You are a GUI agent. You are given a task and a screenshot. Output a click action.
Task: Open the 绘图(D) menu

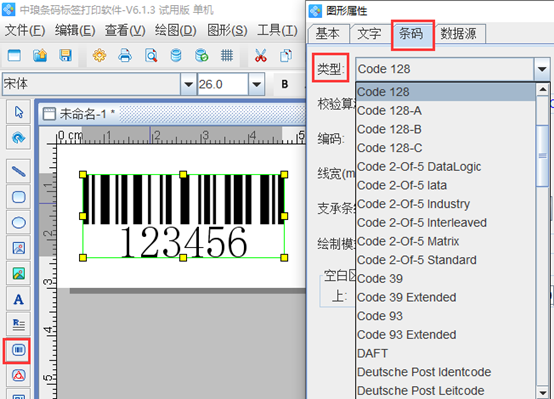(x=176, y=30)
